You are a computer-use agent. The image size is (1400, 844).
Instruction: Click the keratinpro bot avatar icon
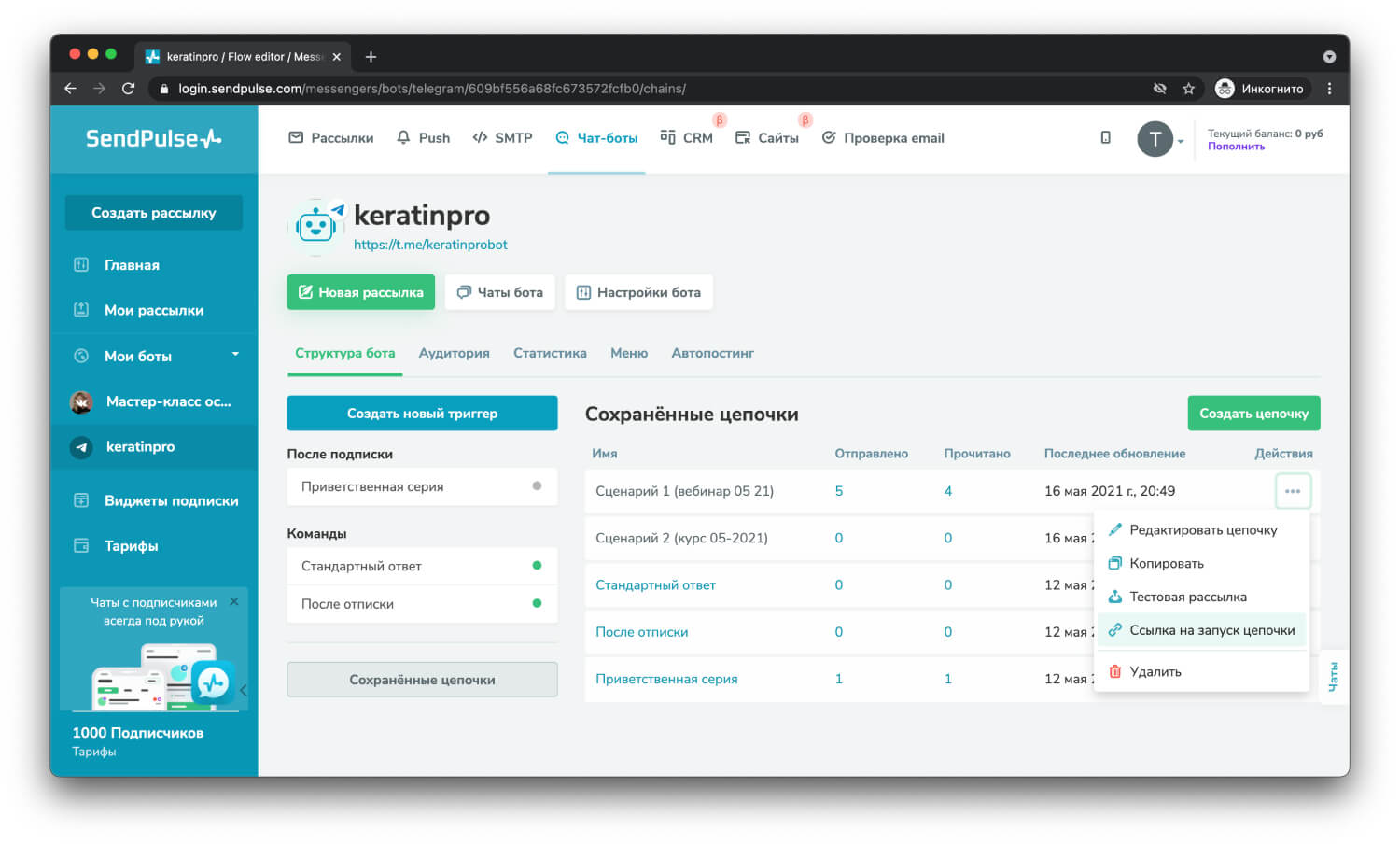point(315,226)
